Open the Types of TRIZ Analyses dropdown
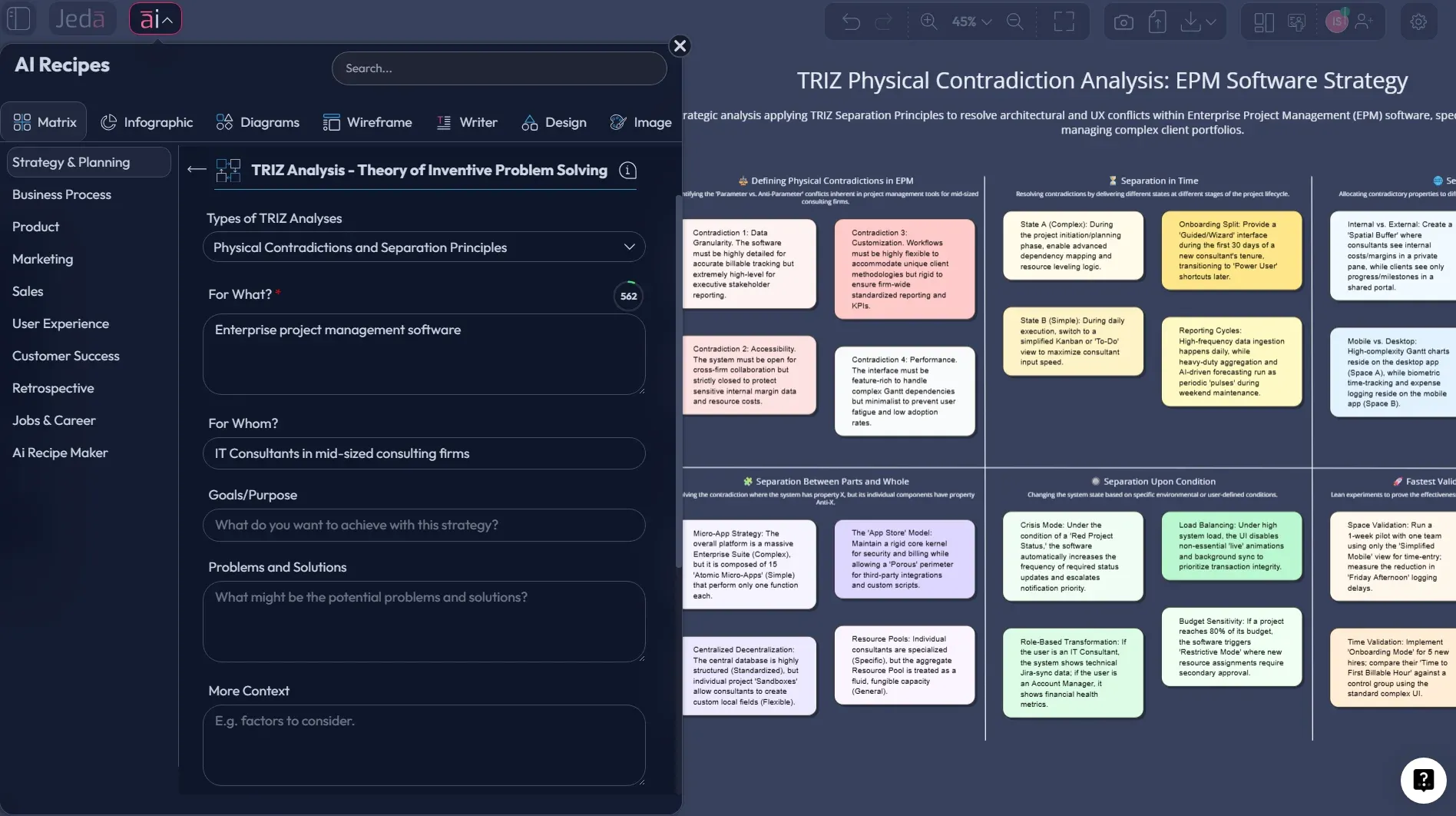Viewport: 1456px width, 816px height. [629, 247]
